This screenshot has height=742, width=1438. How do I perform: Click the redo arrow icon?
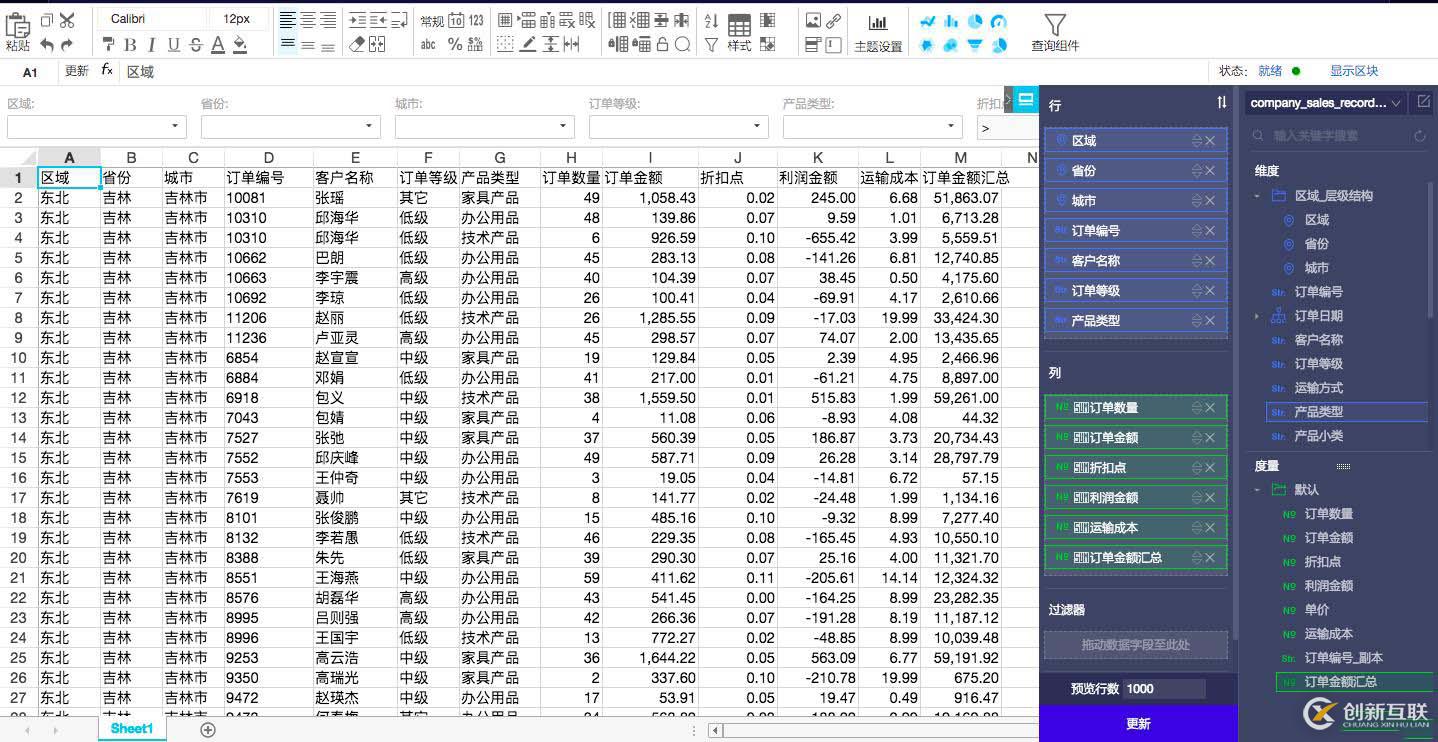tap(67, 44)
